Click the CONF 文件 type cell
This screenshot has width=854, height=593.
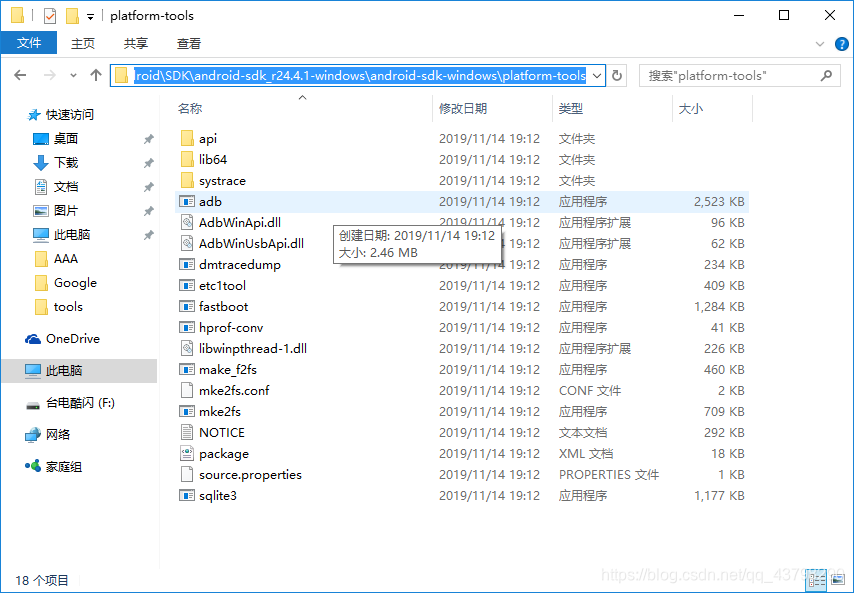pyautogui.click(x=590, y=390)
